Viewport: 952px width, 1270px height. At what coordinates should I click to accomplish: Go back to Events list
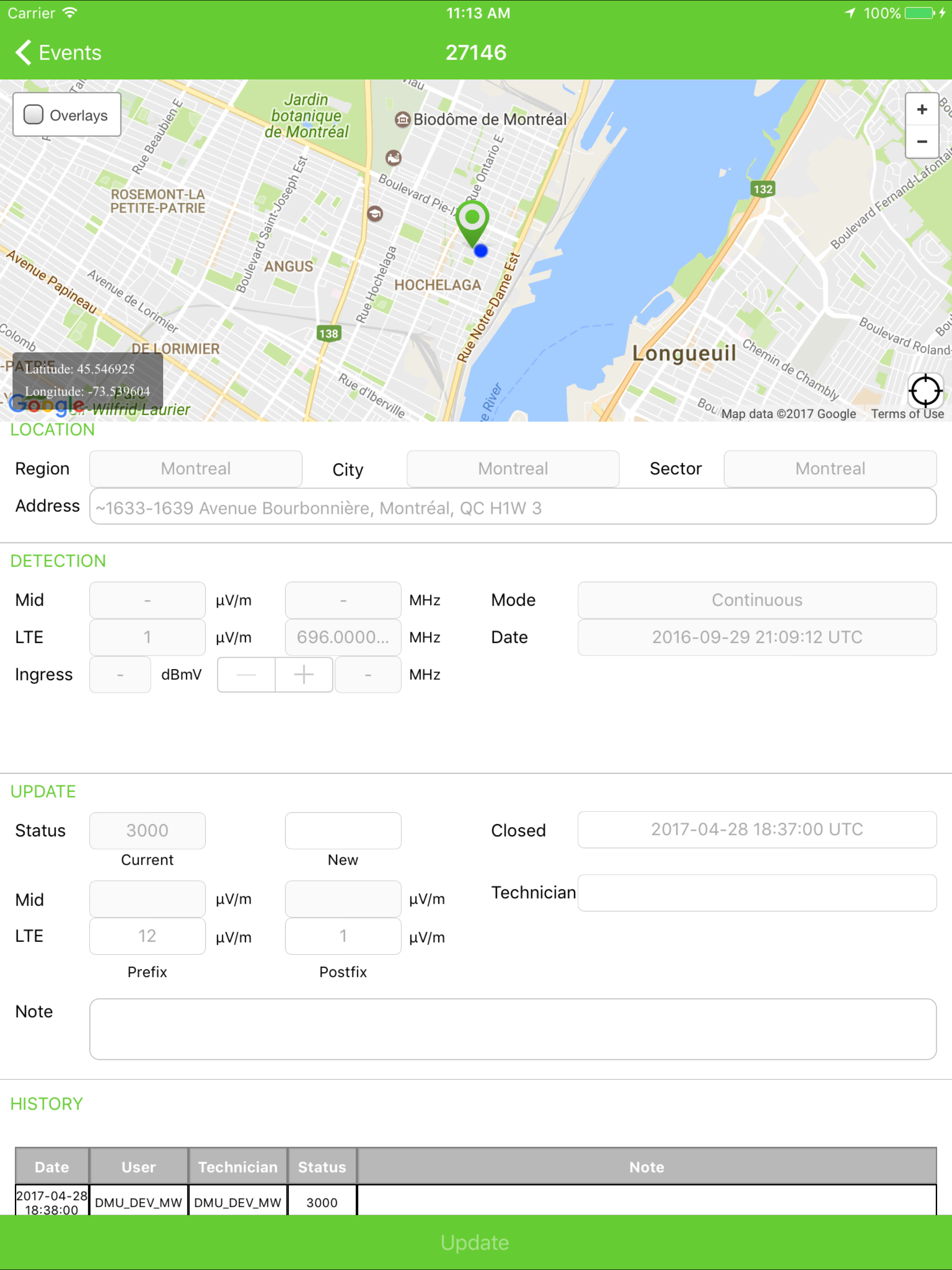(x=58, y=53)
